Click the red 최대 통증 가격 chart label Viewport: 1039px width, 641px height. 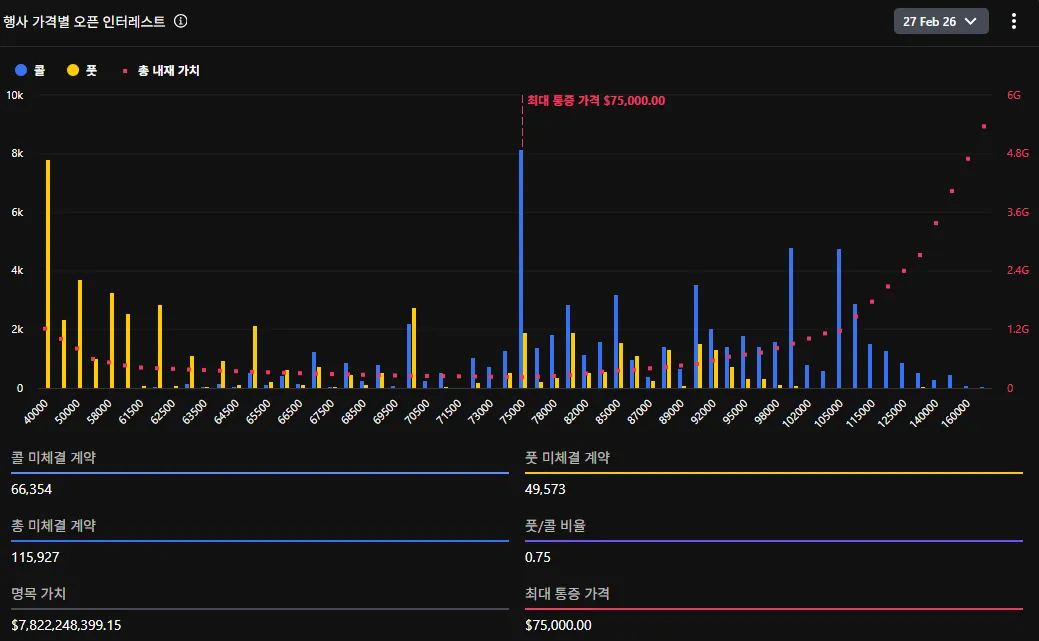tap(596, 101)
